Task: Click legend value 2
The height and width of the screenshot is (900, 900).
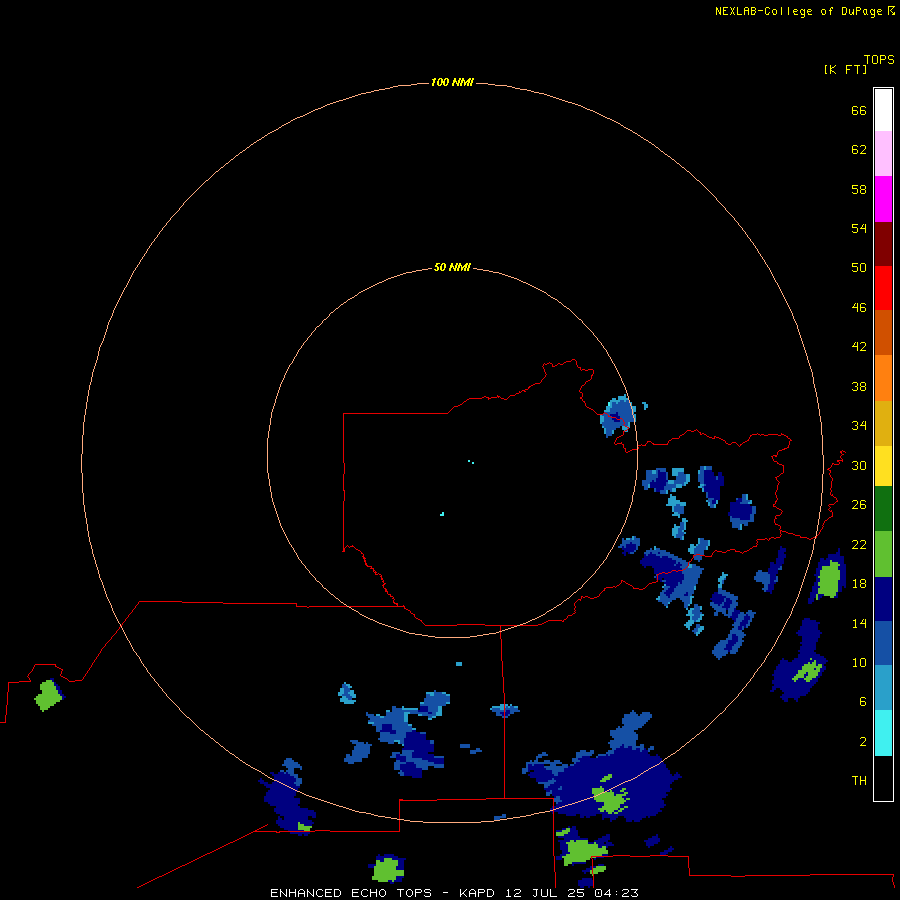Action: [x=862, y=741]
